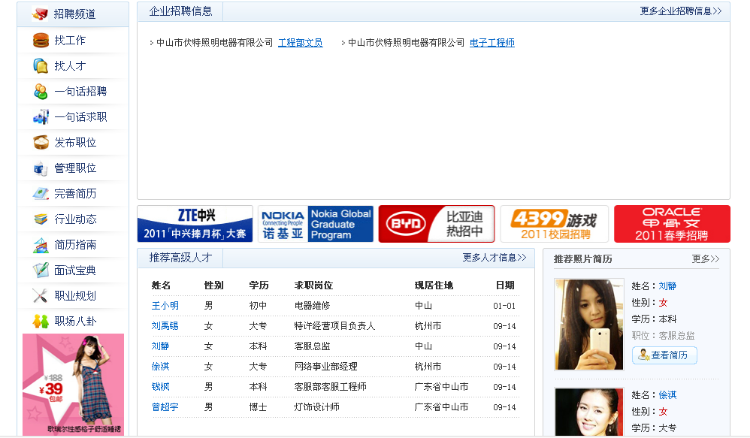The image size is (750, 438).
Task: Open 职场八卦 sidebar item
Action: point(75,321)
